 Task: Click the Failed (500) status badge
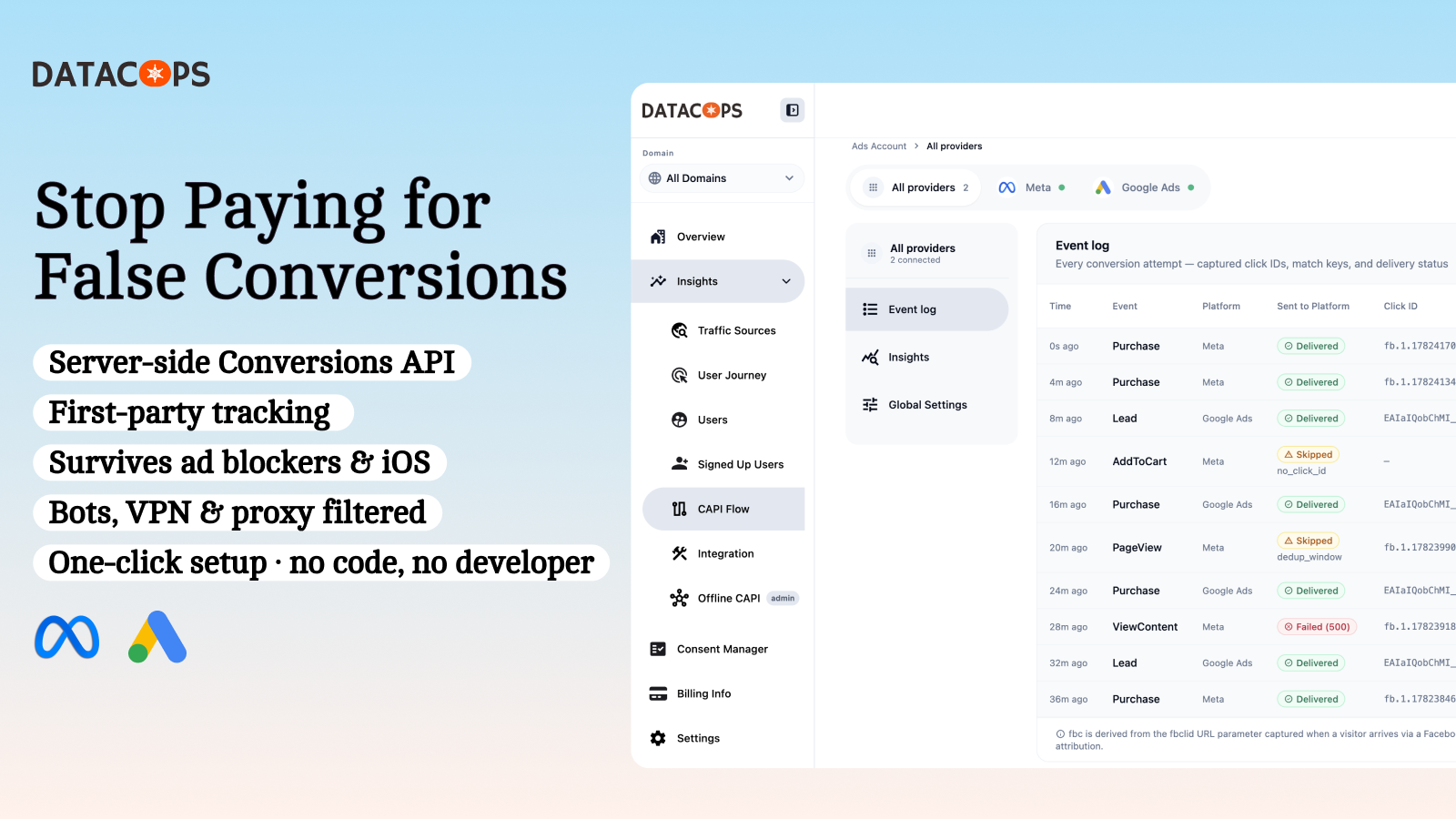[1317, 627]
